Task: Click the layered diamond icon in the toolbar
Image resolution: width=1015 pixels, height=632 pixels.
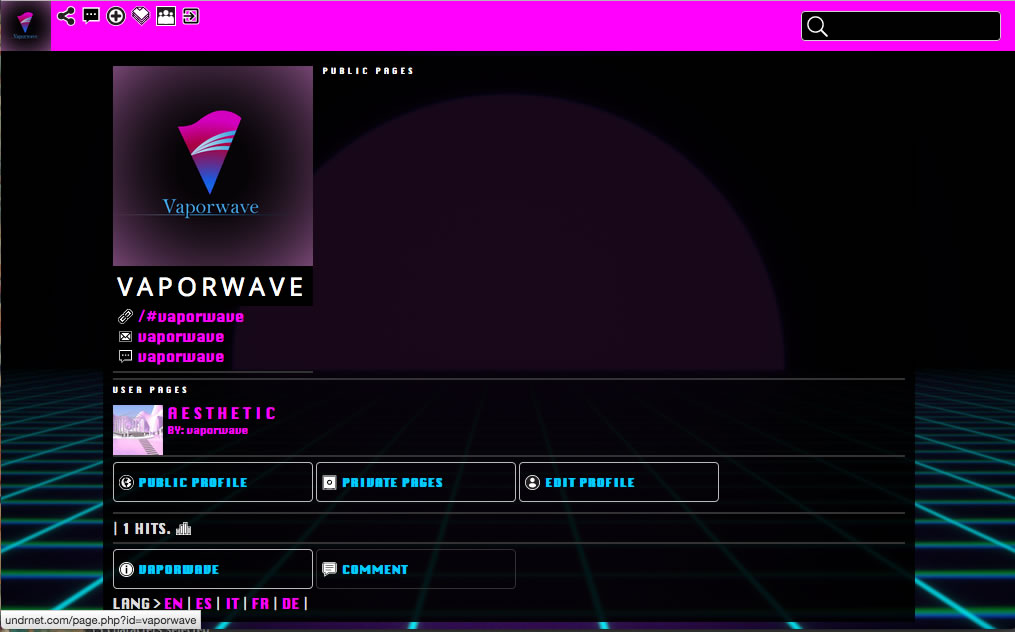Action: tap(141, 16)
